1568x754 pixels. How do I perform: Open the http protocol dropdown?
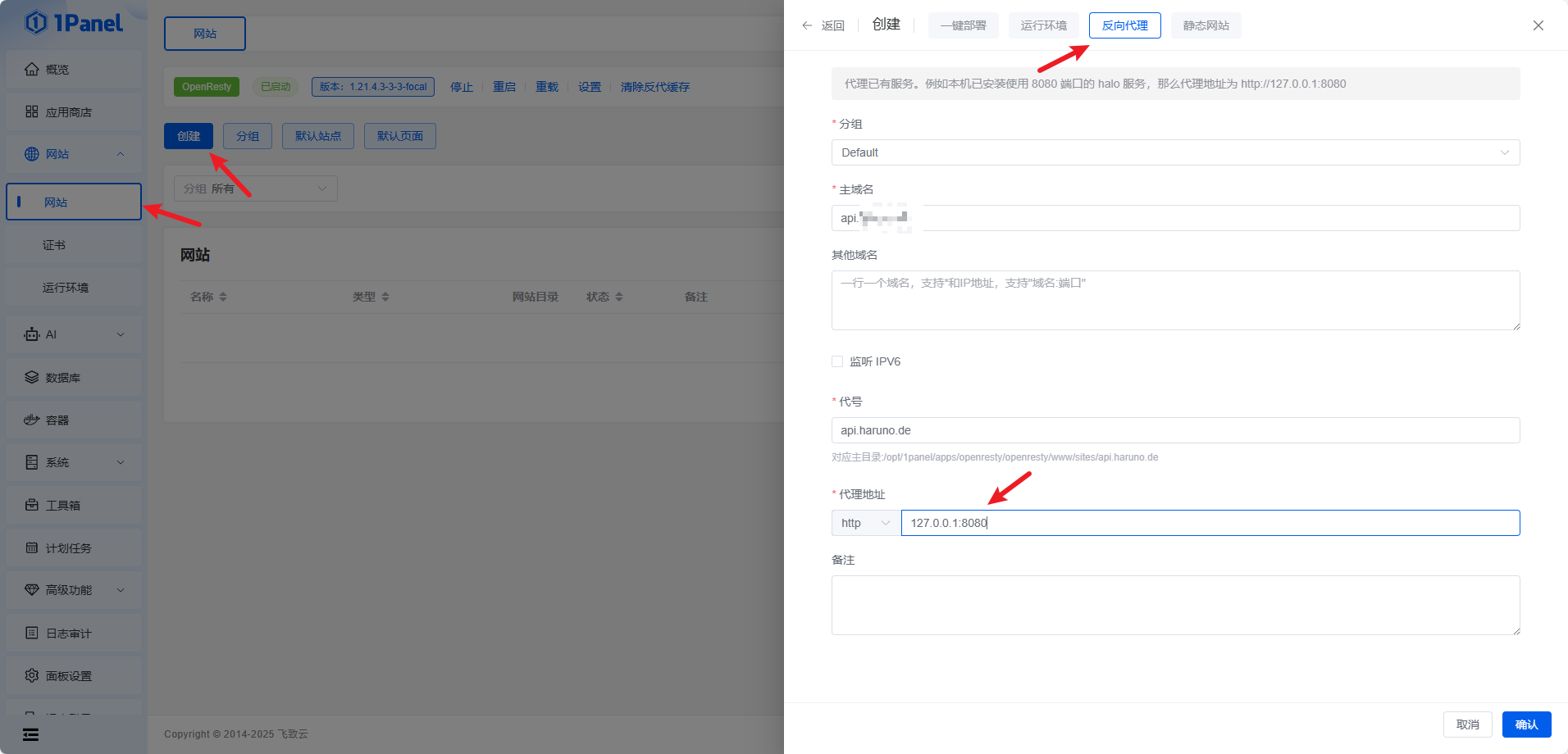(865, 523)
